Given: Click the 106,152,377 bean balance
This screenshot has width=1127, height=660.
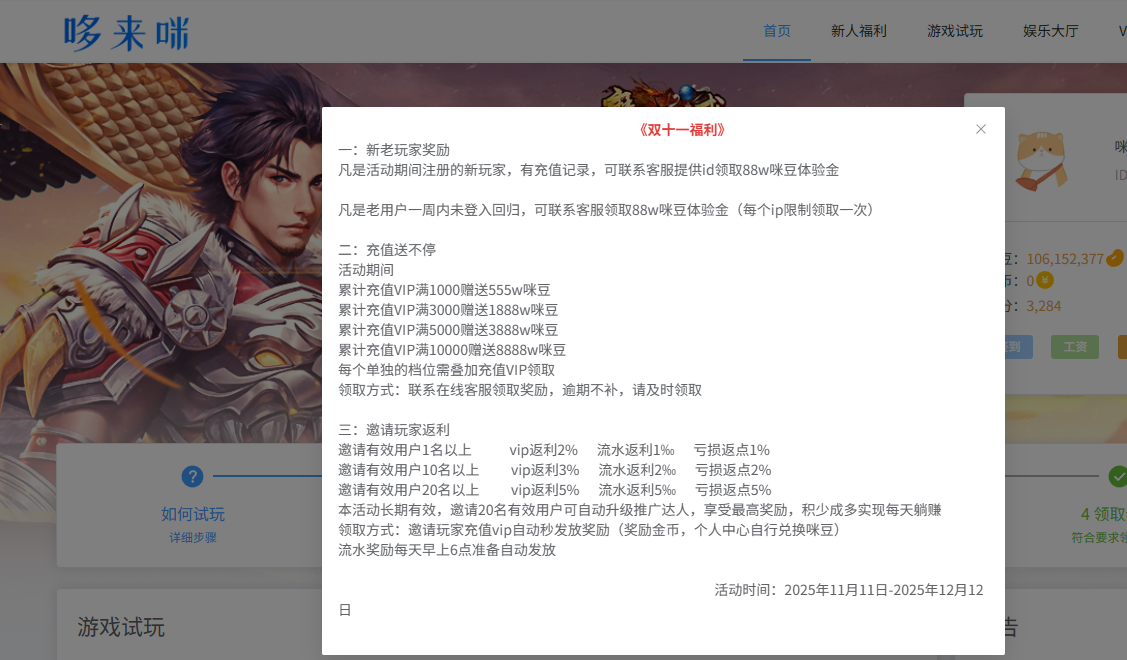Looking at the screenshot, I should click(1064, 259).
